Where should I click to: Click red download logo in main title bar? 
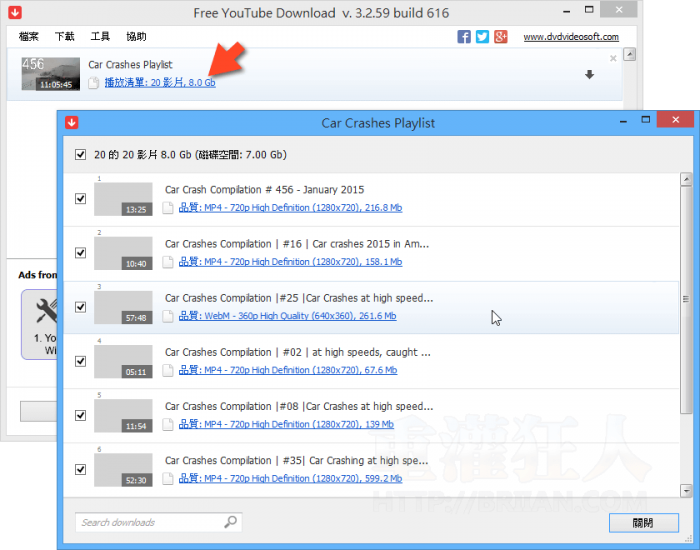point(15,12)
